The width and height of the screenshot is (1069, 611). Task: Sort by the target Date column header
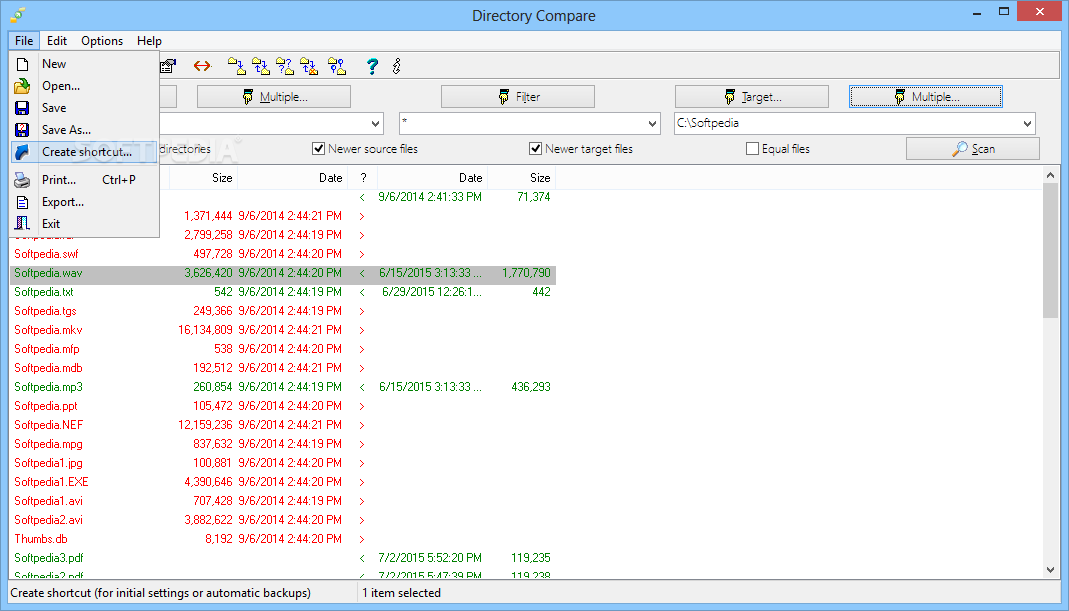433,178
